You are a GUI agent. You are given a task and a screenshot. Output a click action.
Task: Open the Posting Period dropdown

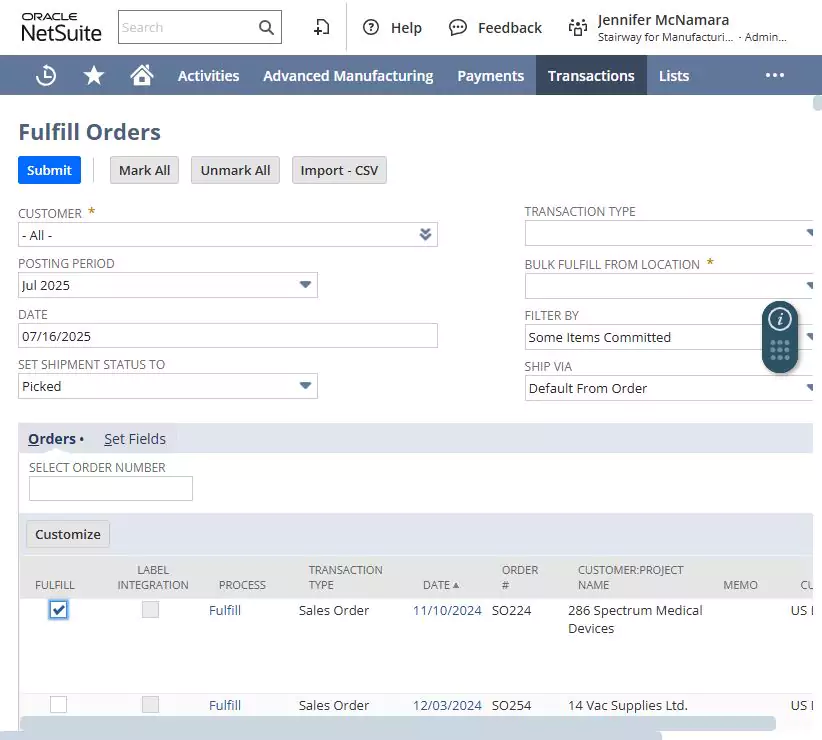click(x=303, y=285)
